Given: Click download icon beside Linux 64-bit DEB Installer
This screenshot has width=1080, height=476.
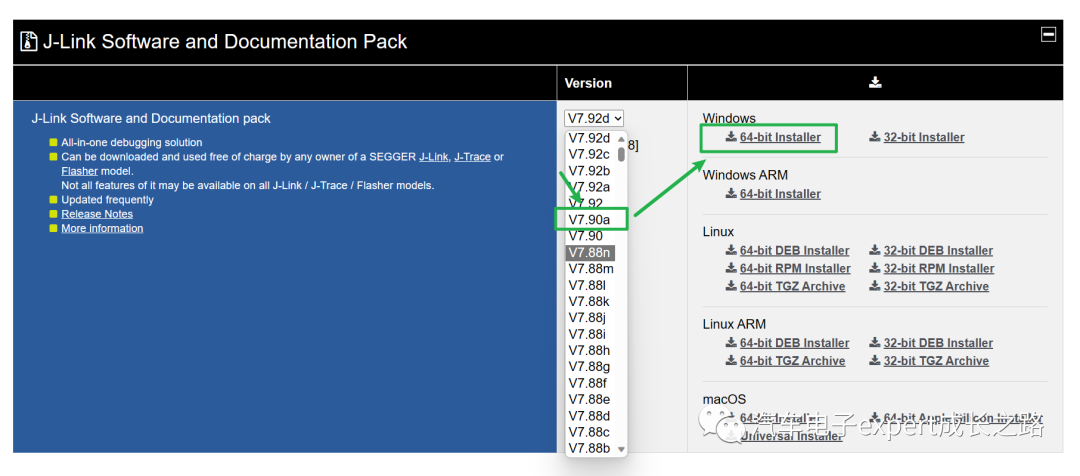Looking at the screenshot, I should pyautogui.click(x=731, y=250).
